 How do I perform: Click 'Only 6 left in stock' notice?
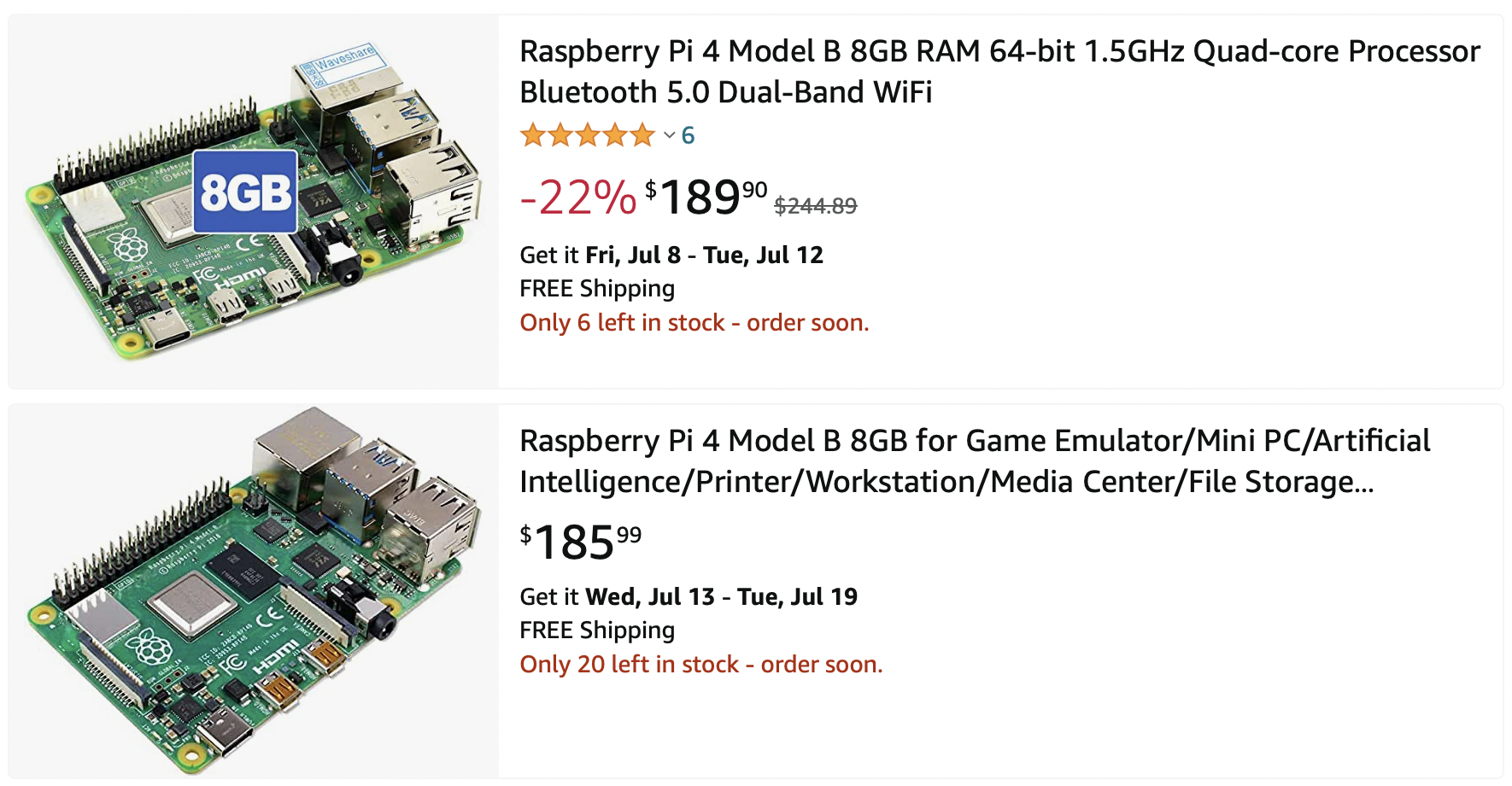click(694, 323)
